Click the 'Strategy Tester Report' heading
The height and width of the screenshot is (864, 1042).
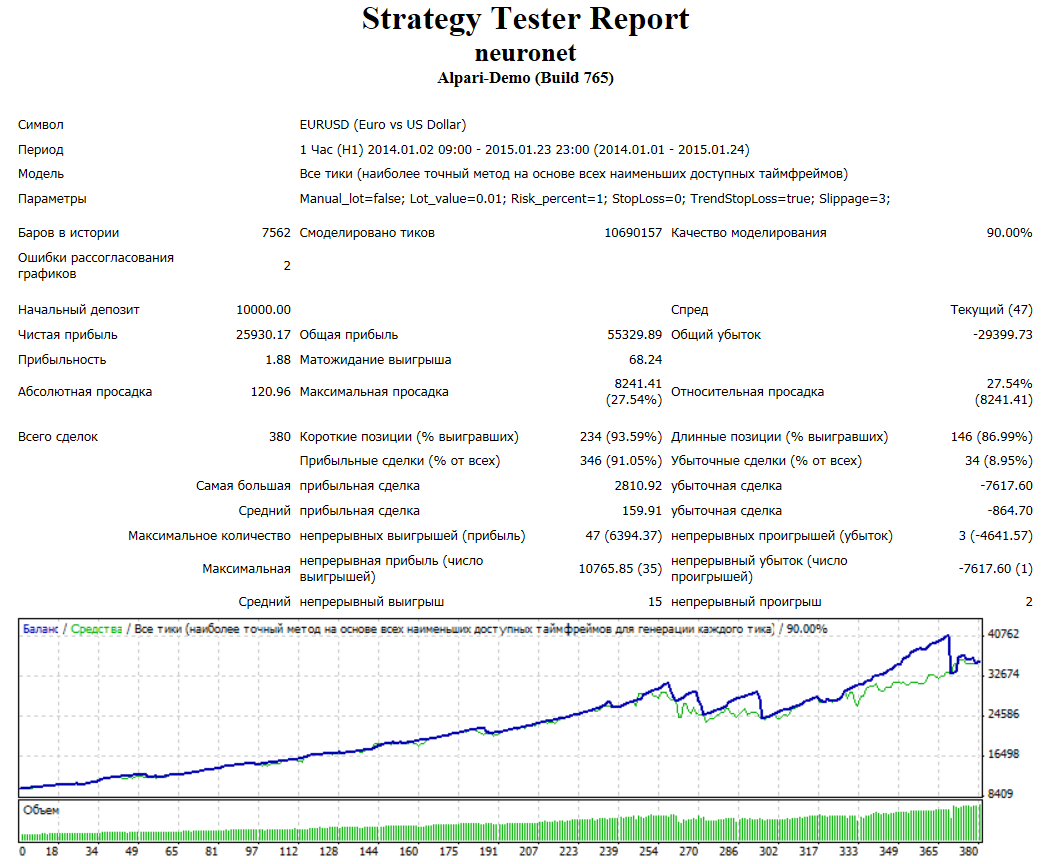tap(525, 20)
